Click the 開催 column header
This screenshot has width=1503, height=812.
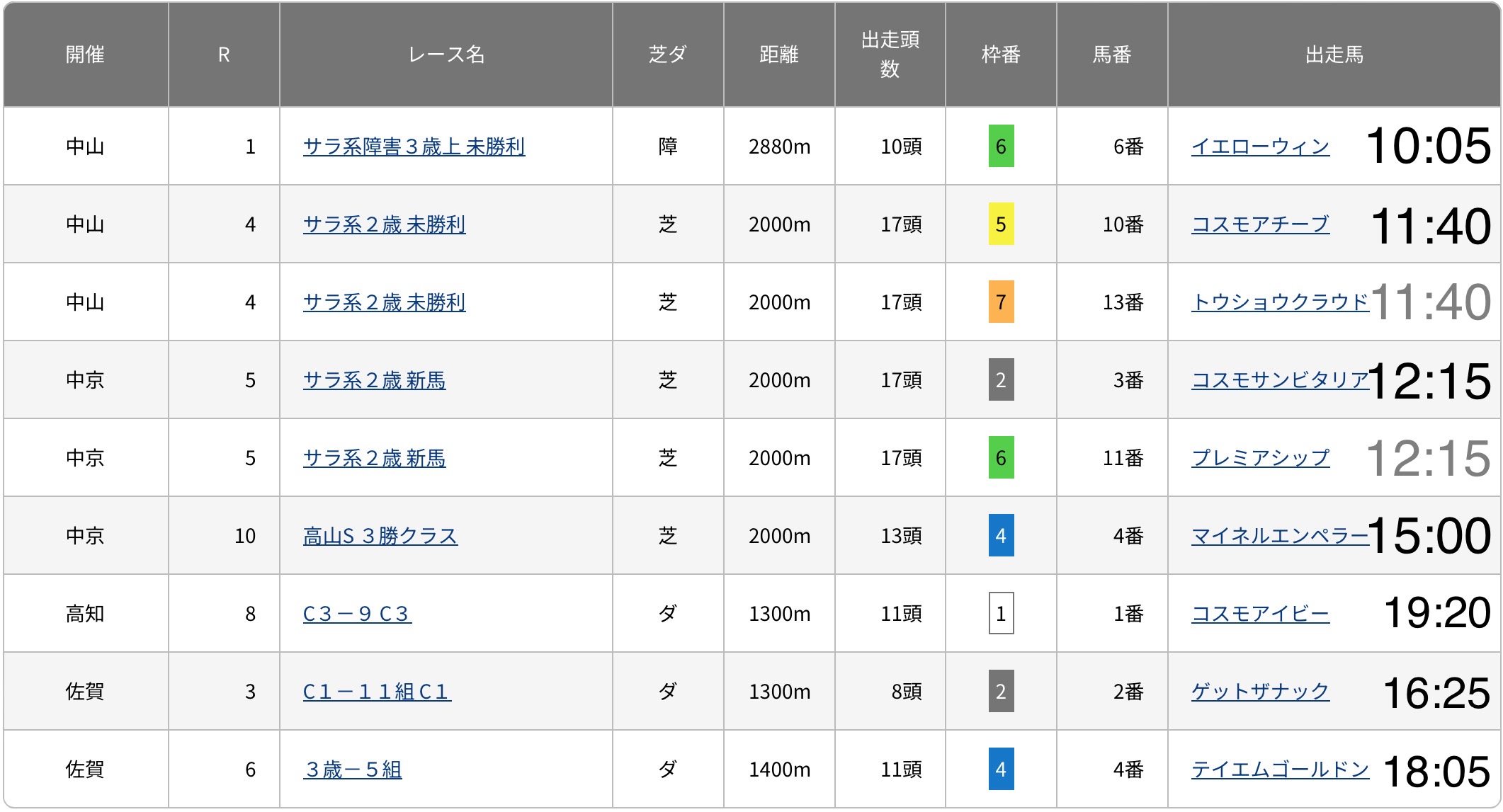click(85, 55)
